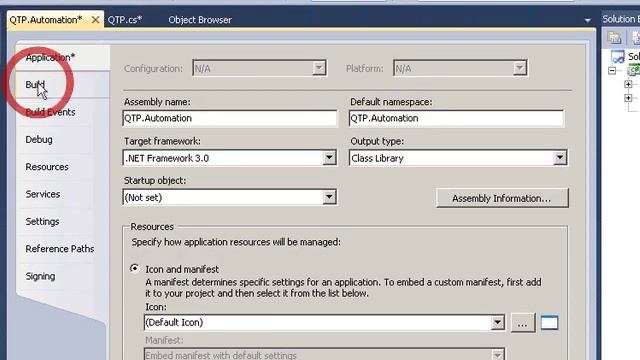Click the Solution Explorer Properties toolbar icon
This screenshot has height=360, width=640.
tap(614, 38)
